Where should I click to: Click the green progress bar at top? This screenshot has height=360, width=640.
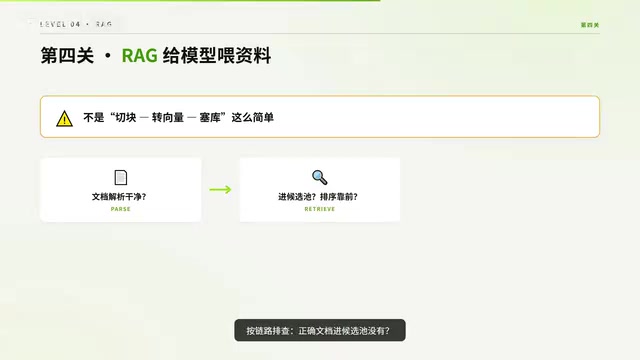[x=190, y=1]
